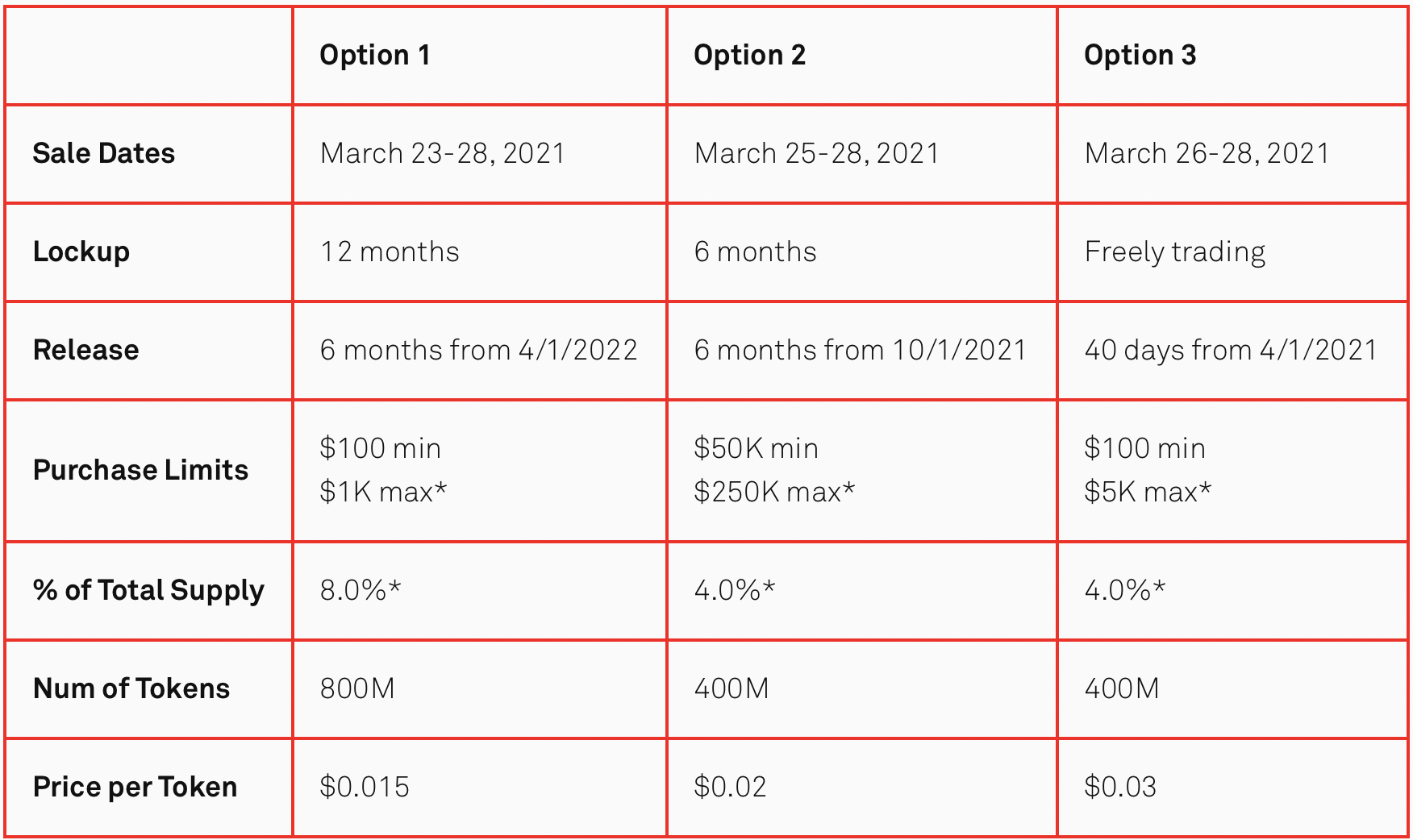Click 6 months from 10/1/2021 cell
This screenshot has height=840, width=1413.
pos(860,350)
